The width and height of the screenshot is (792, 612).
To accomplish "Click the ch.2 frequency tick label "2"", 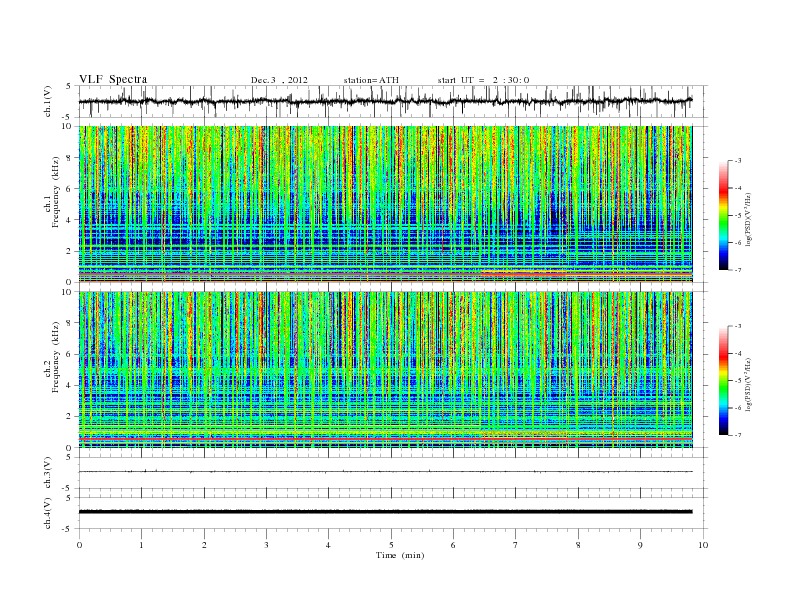I will pos(70,417).
